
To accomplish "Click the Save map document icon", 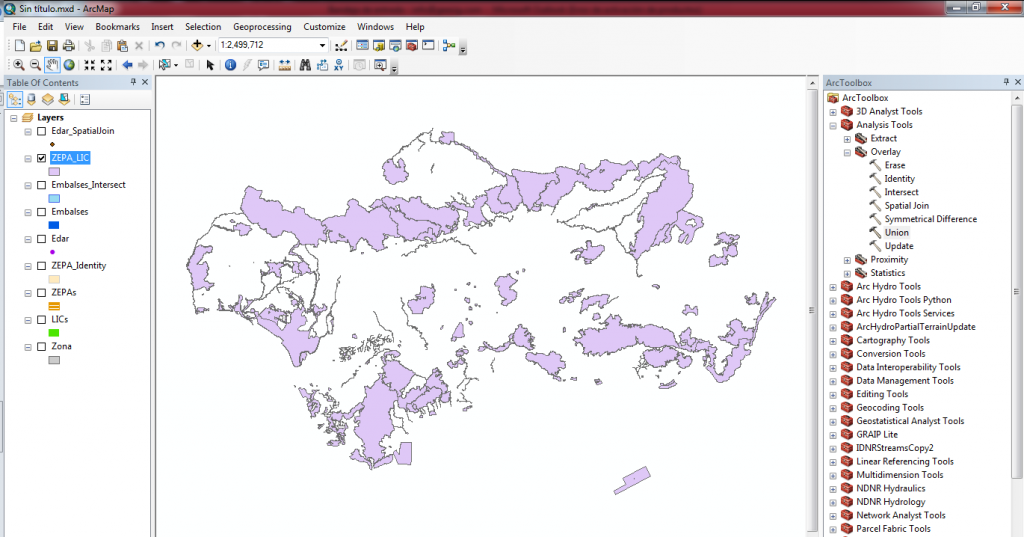I will coord(52,46).
